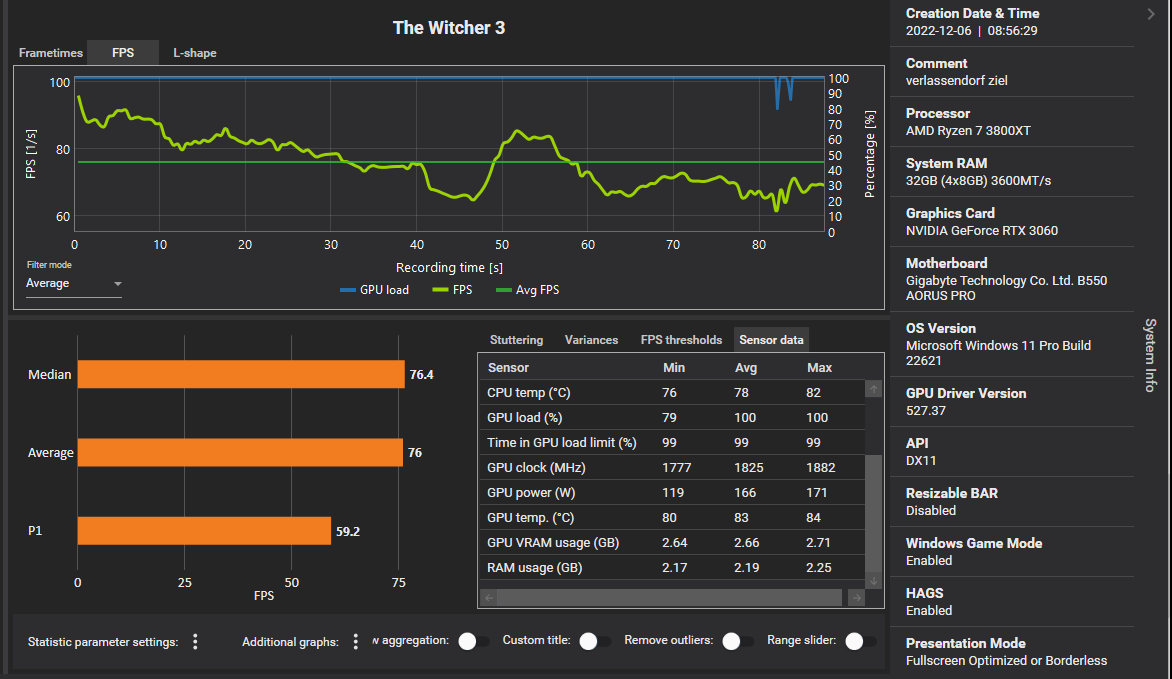Image resolution: width=1172 pixels, height=679 pixels.
Task: Click the P1 orange bar
Action: (x=204, y=531)
